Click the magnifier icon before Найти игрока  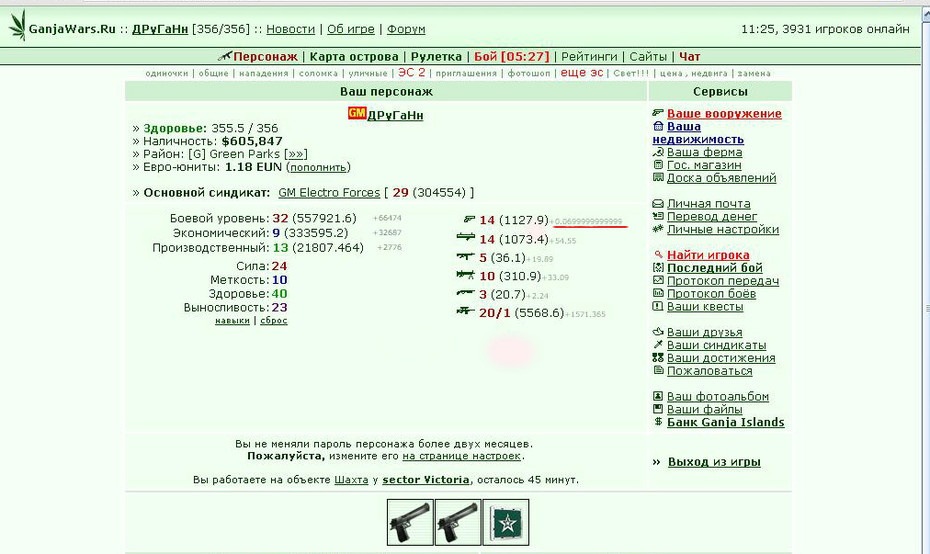pos(658,254)
